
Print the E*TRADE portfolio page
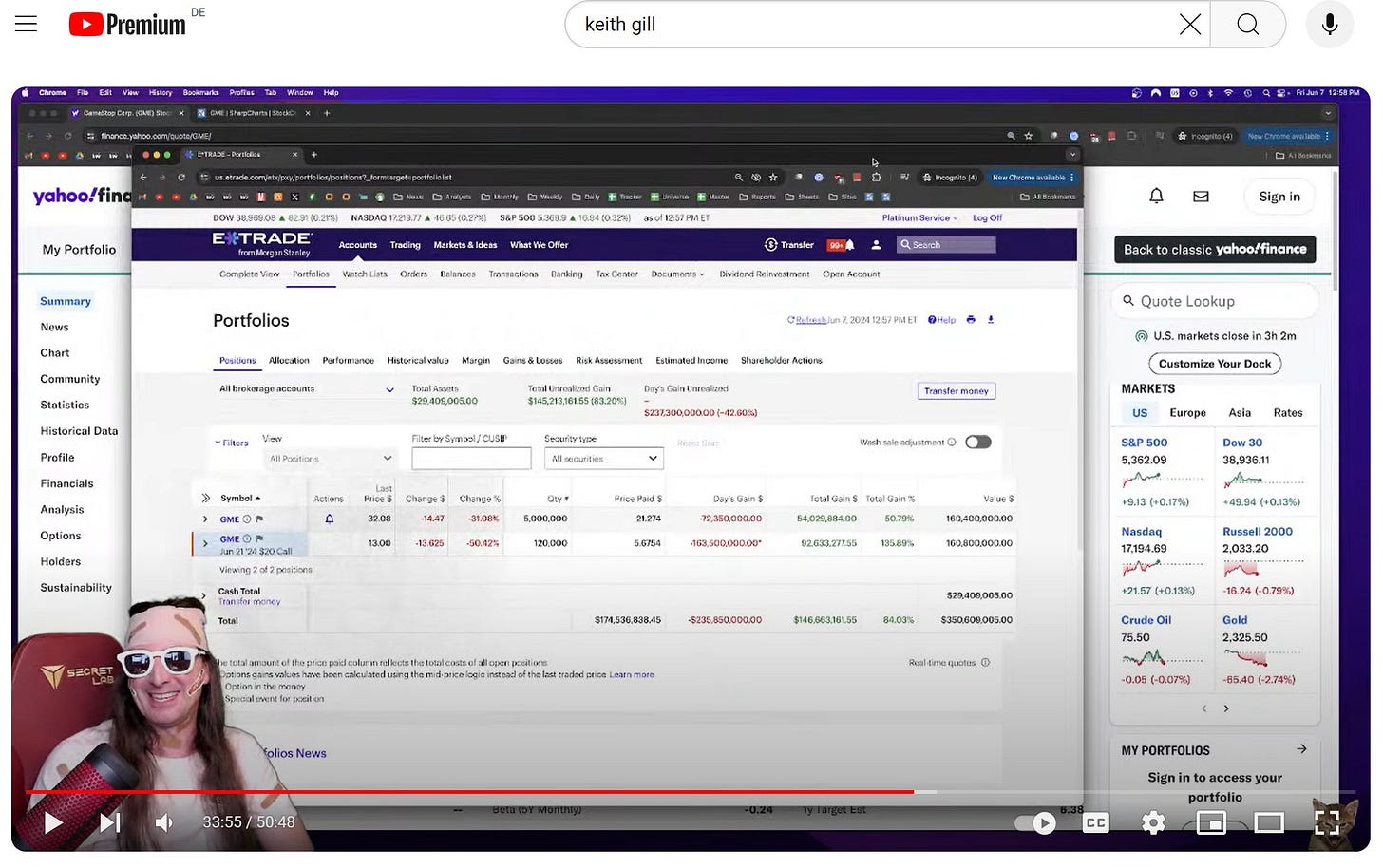971,320
